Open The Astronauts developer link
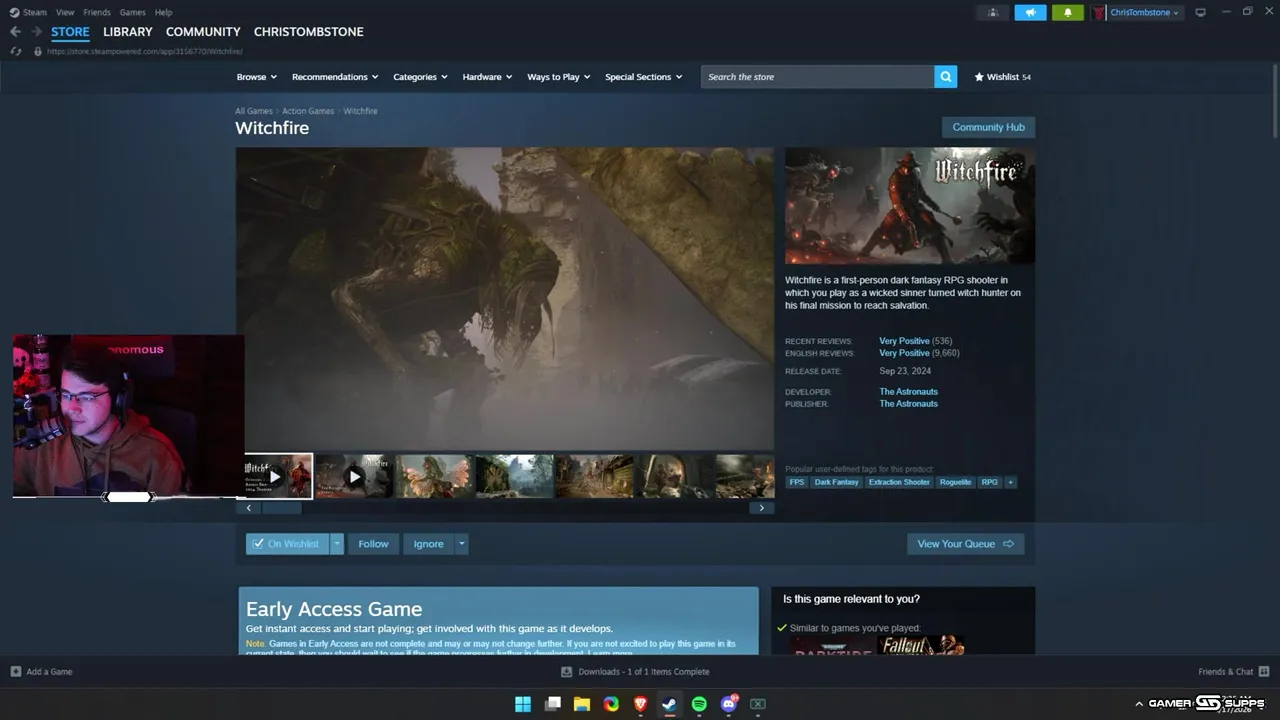Screen dimensions: 1280x720 [908, 392]
